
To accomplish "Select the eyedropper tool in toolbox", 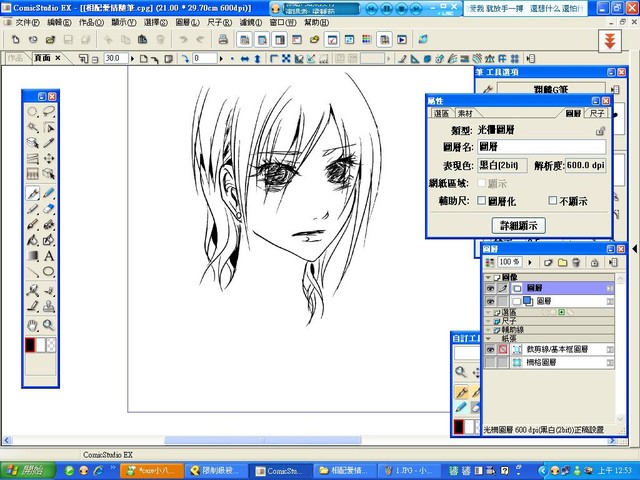I will [x=49, y=143].
